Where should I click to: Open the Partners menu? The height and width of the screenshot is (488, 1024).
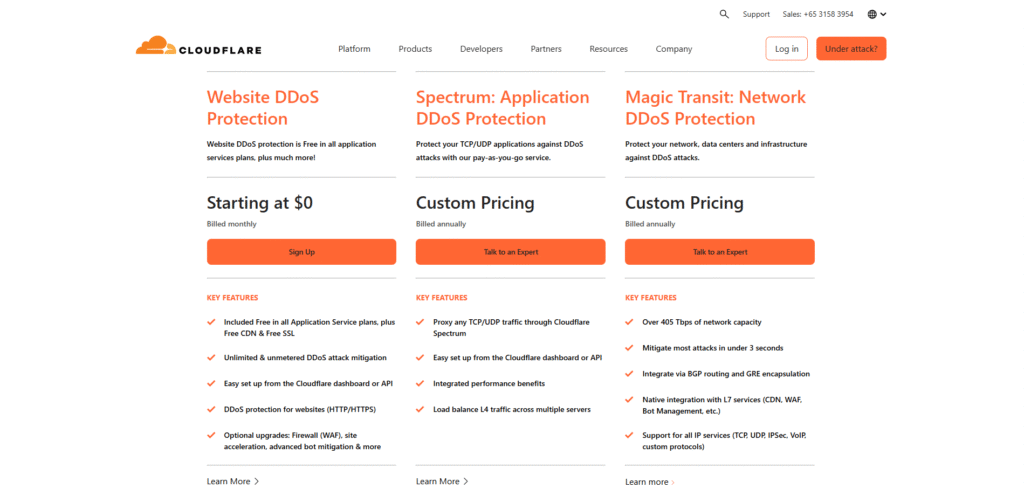click(x=546, y=49)
